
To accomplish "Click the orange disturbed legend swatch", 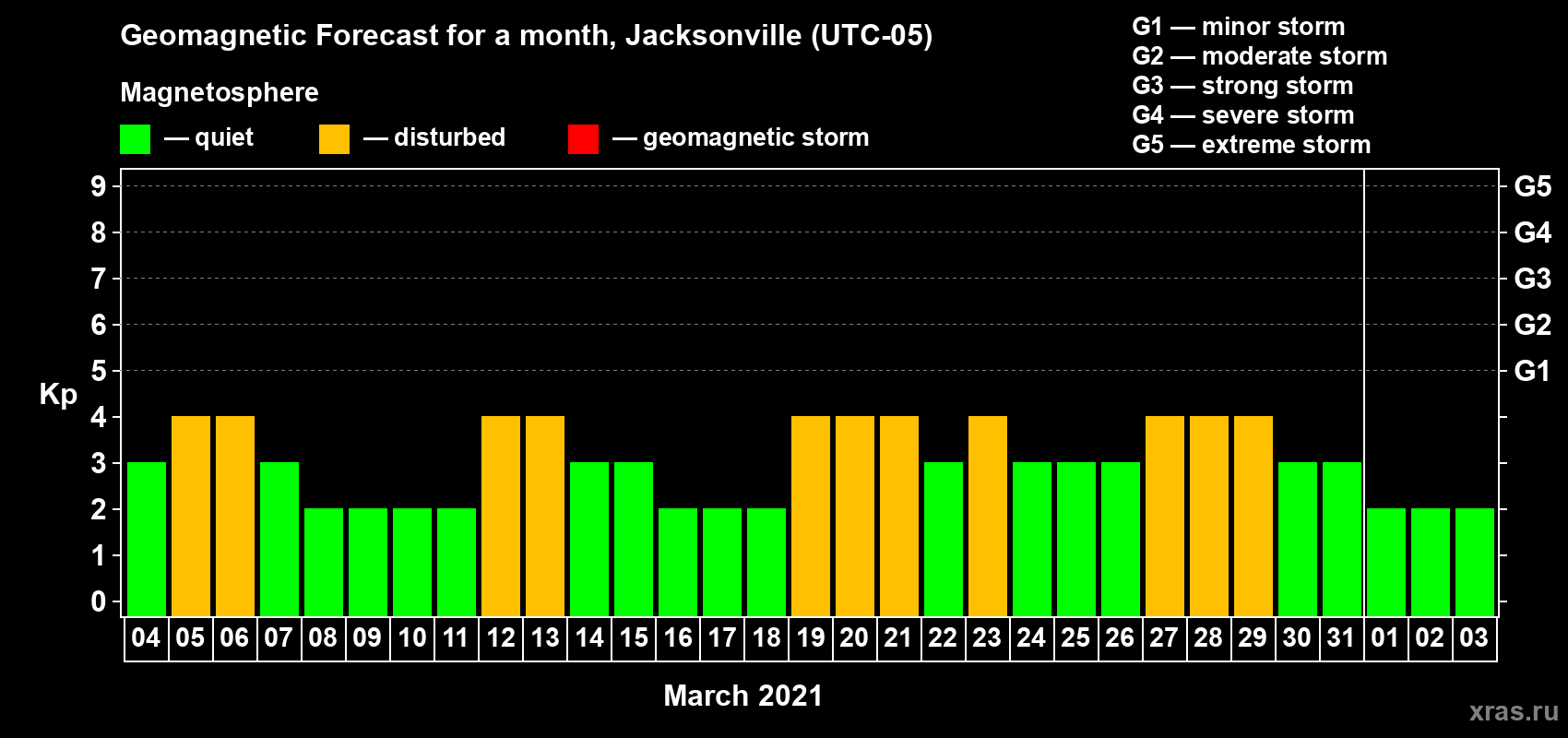I will pos(334,139).
